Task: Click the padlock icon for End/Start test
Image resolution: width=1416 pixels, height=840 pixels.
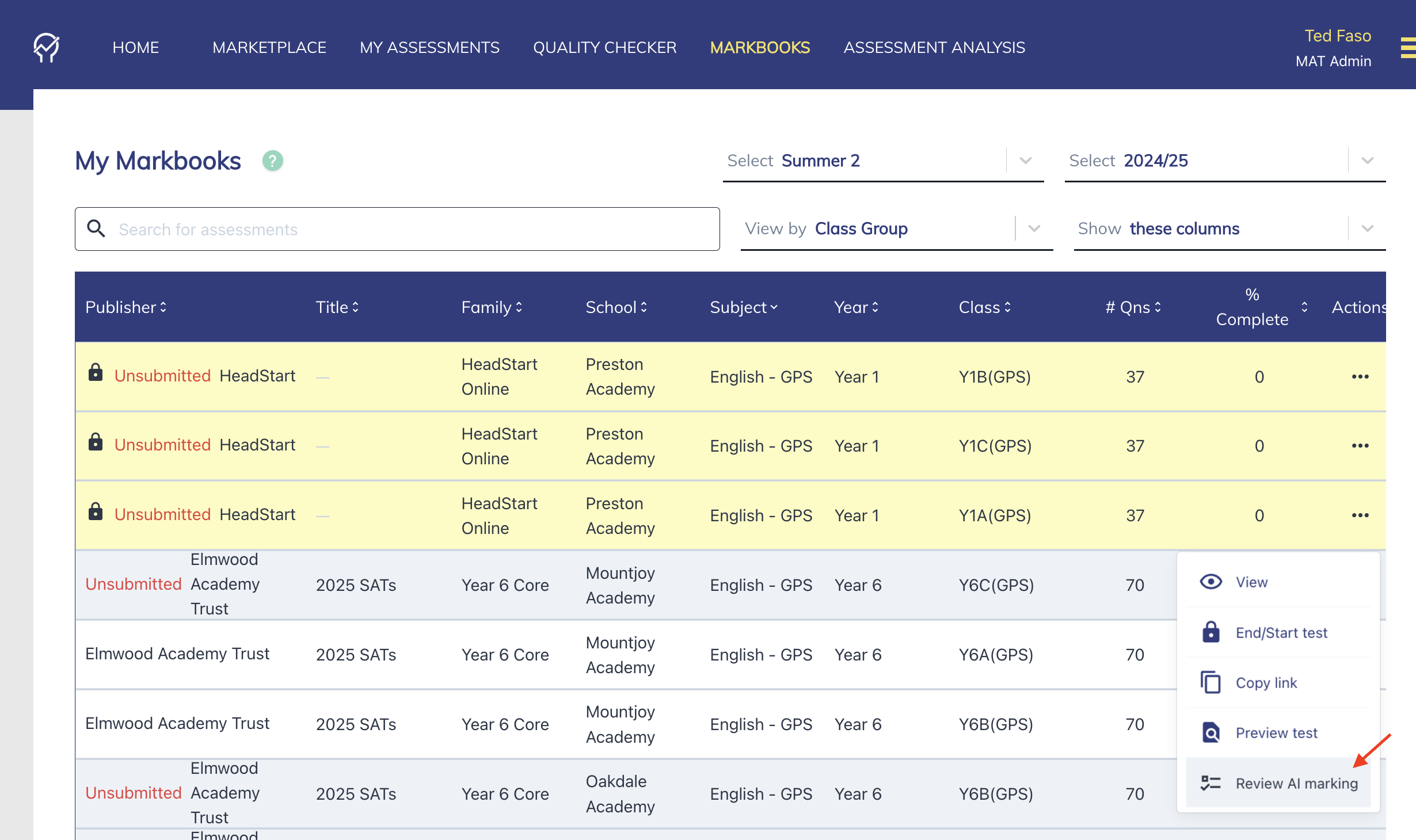Action: pyautogui.click(x=1211, y=632)
